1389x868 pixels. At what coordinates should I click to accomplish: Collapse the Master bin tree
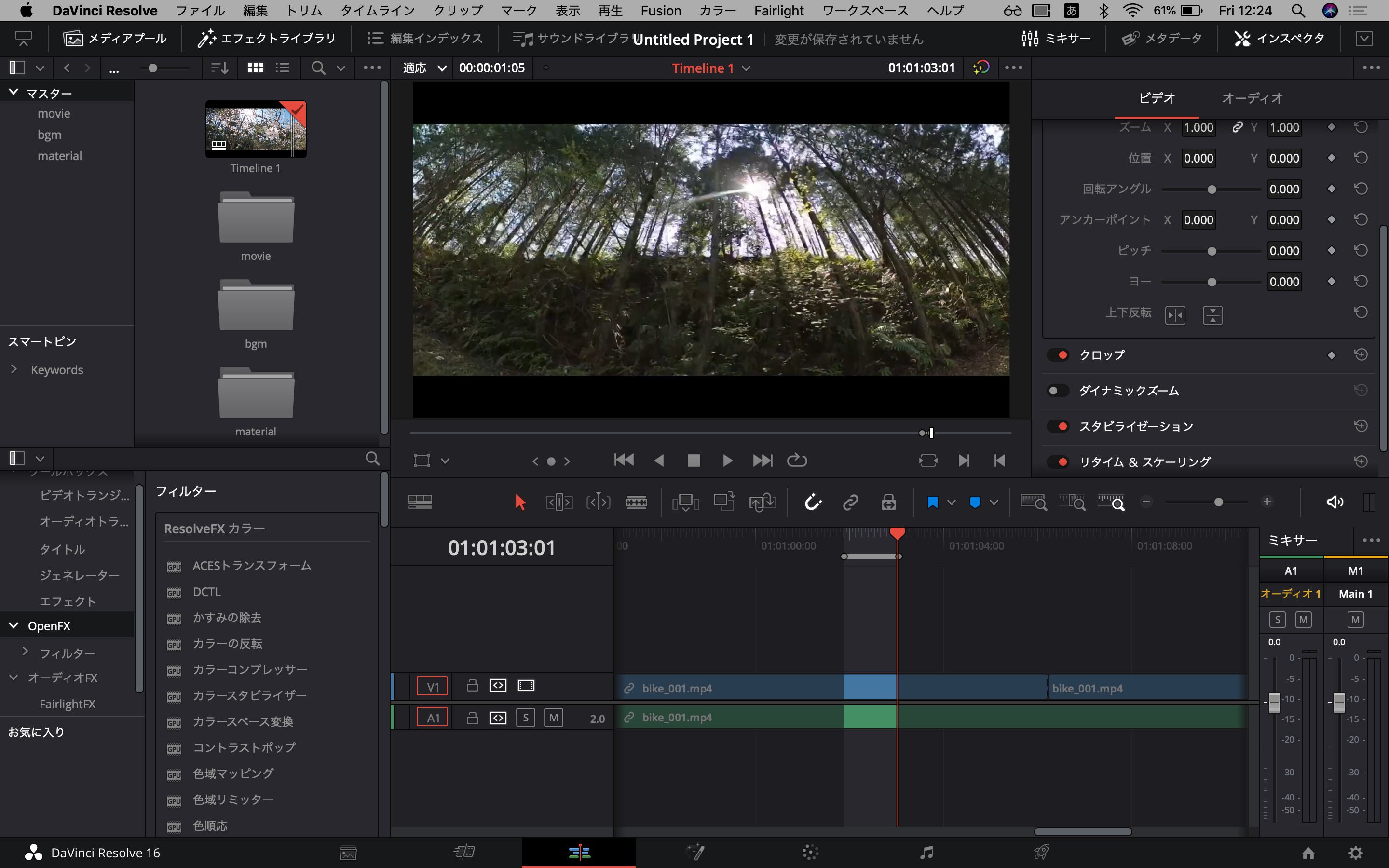click(14, 92)
